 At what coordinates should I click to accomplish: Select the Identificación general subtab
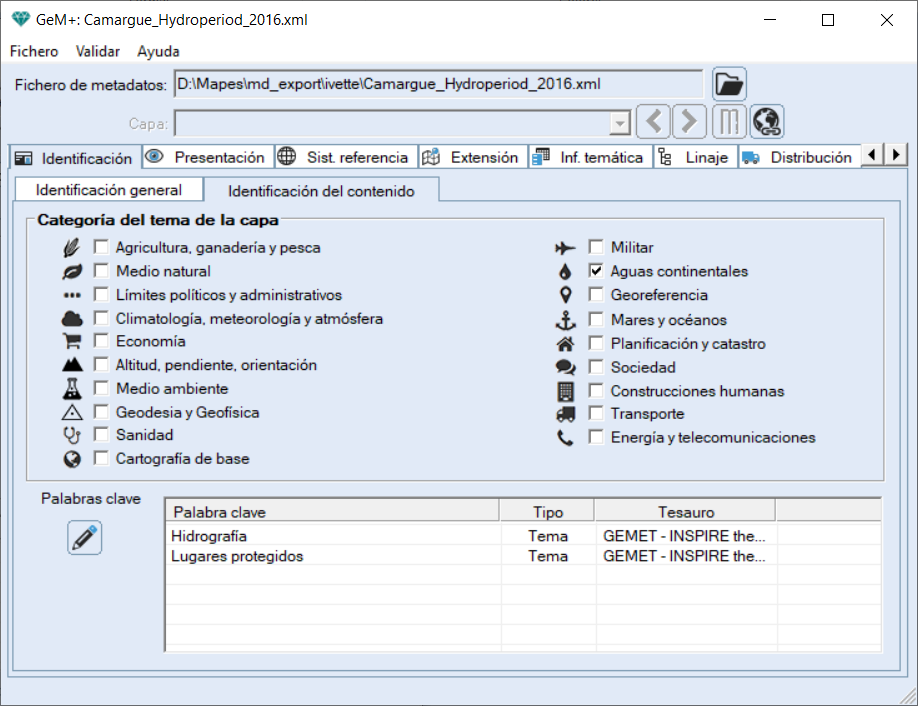point(108,190)
